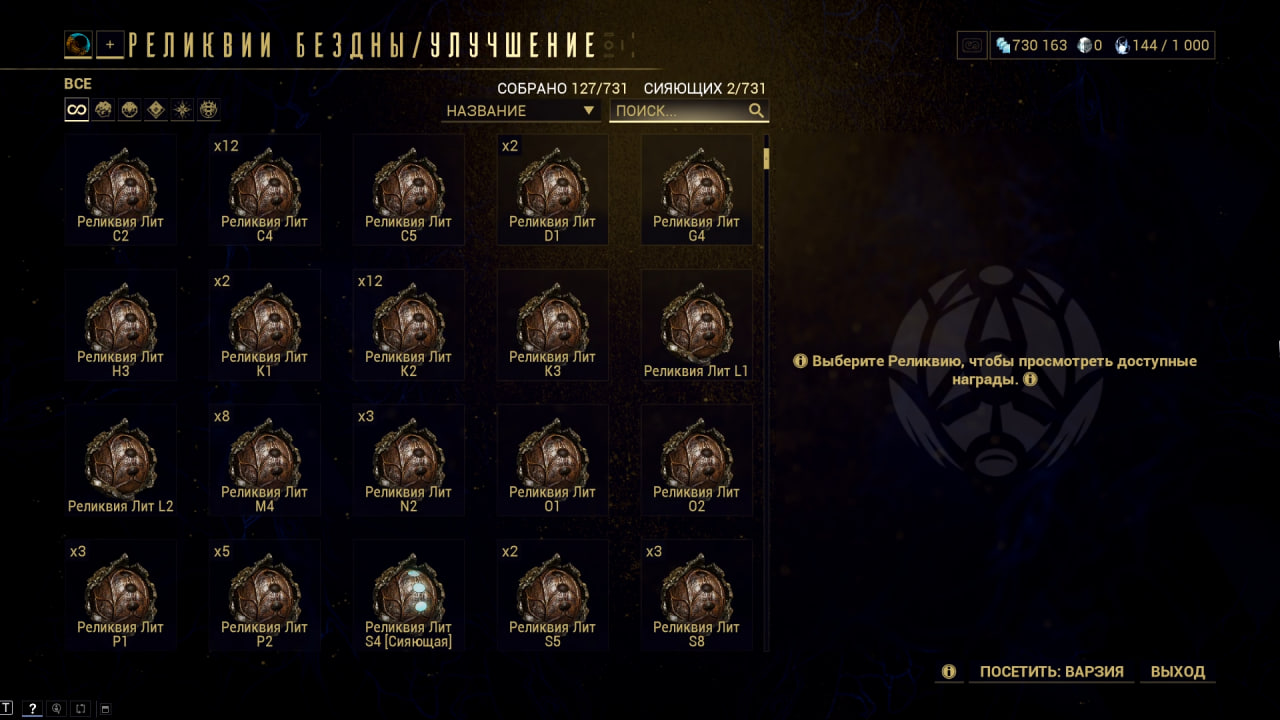Click the info icon beside Посетить: Варзия

(949, 672)
